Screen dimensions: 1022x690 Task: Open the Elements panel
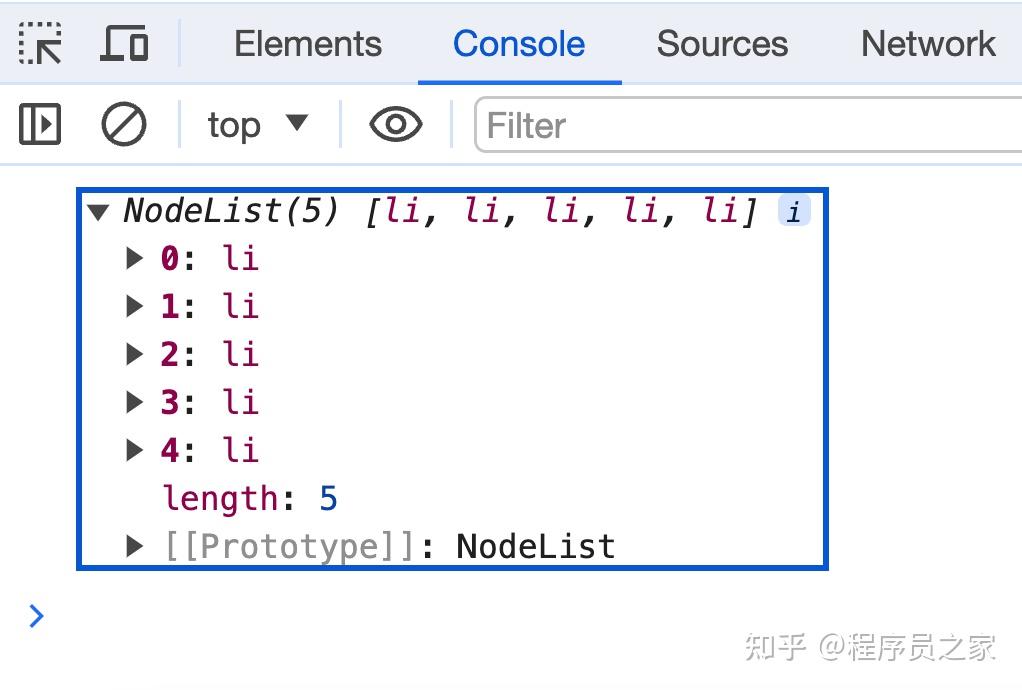point(307,43)
